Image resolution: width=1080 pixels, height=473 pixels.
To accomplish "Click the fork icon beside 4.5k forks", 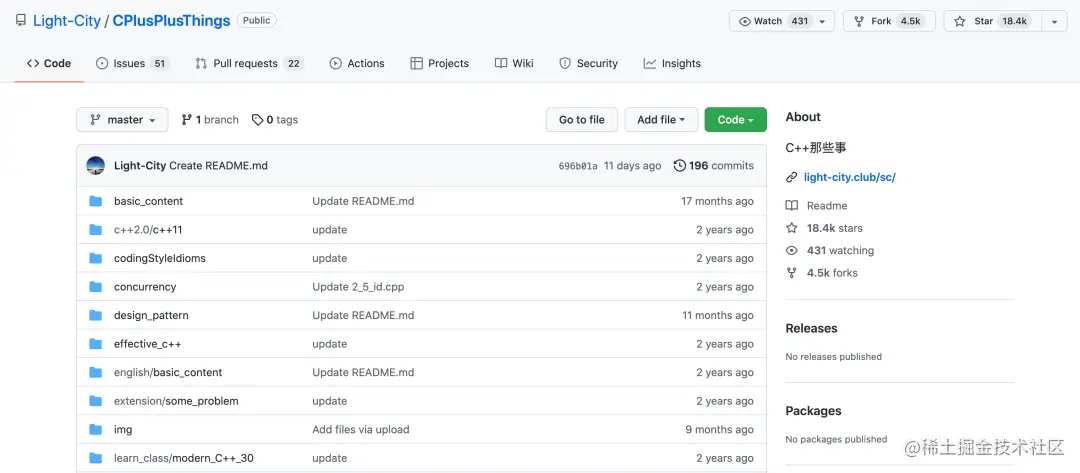I will click(792, 273).
